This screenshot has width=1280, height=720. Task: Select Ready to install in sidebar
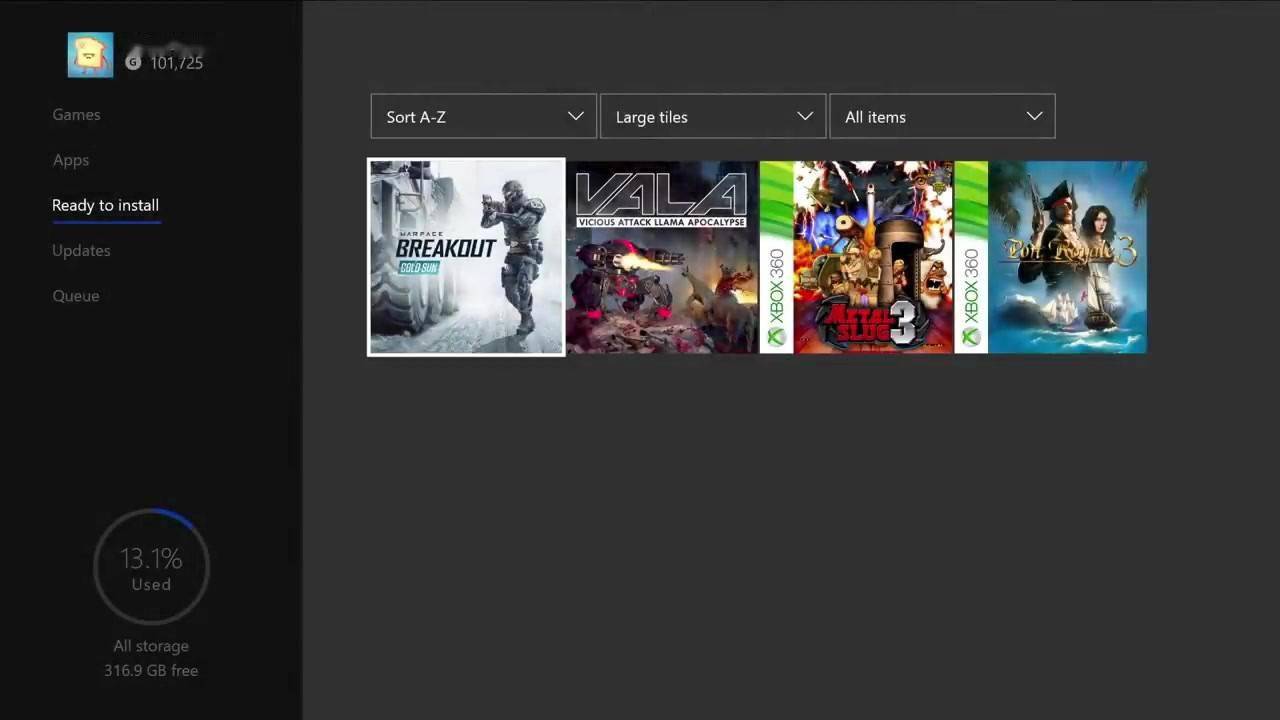[105, 205]
